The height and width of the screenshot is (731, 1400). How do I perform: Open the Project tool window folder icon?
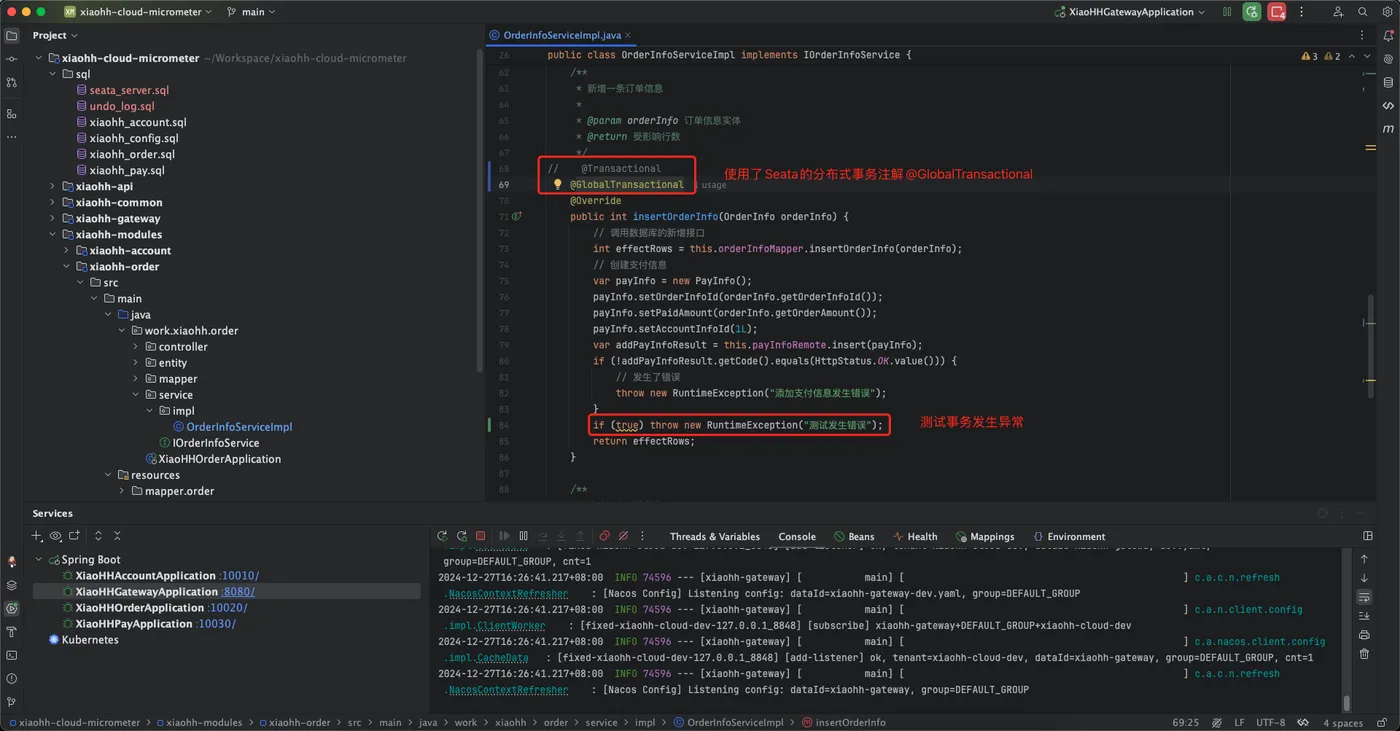click(x=12, y=35)
